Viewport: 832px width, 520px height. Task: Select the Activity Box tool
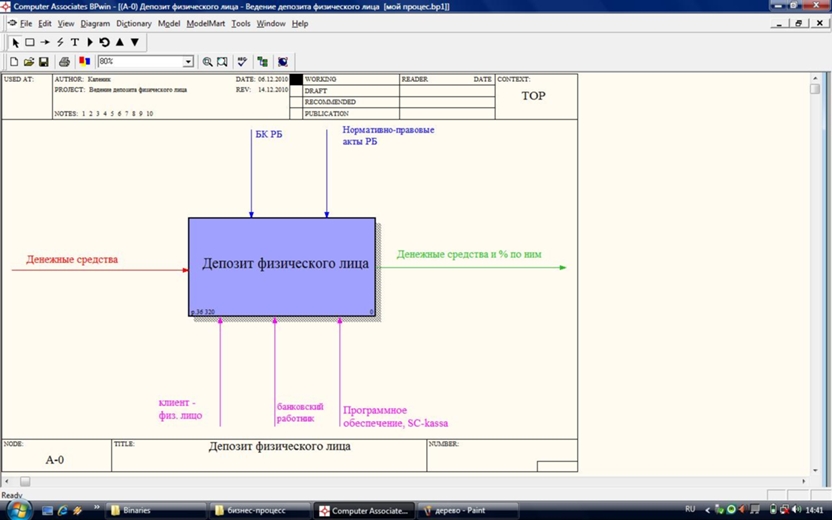coord(30,42)
